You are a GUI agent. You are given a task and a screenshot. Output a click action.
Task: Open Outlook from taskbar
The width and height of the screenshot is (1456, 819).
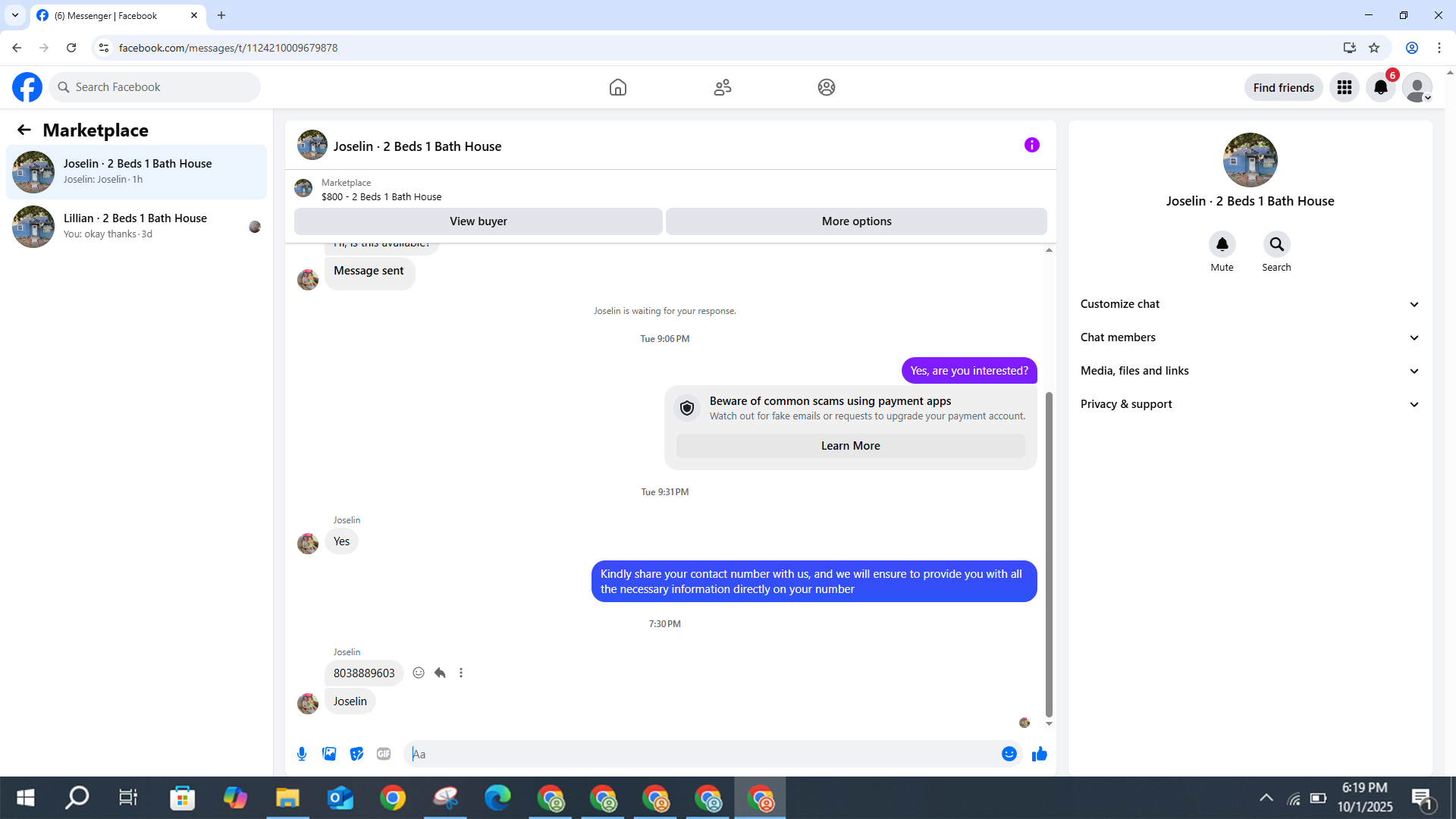[x=340, y=798]
